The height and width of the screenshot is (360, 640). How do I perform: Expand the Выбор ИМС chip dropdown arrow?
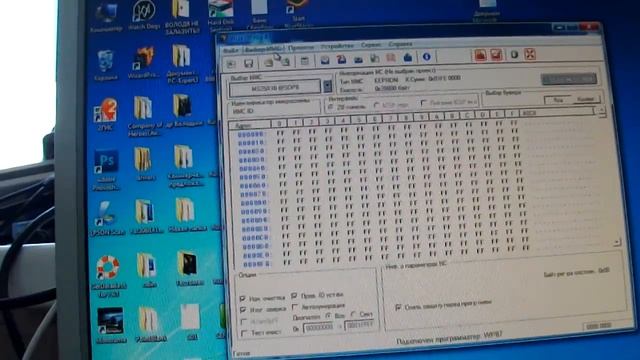327,86
